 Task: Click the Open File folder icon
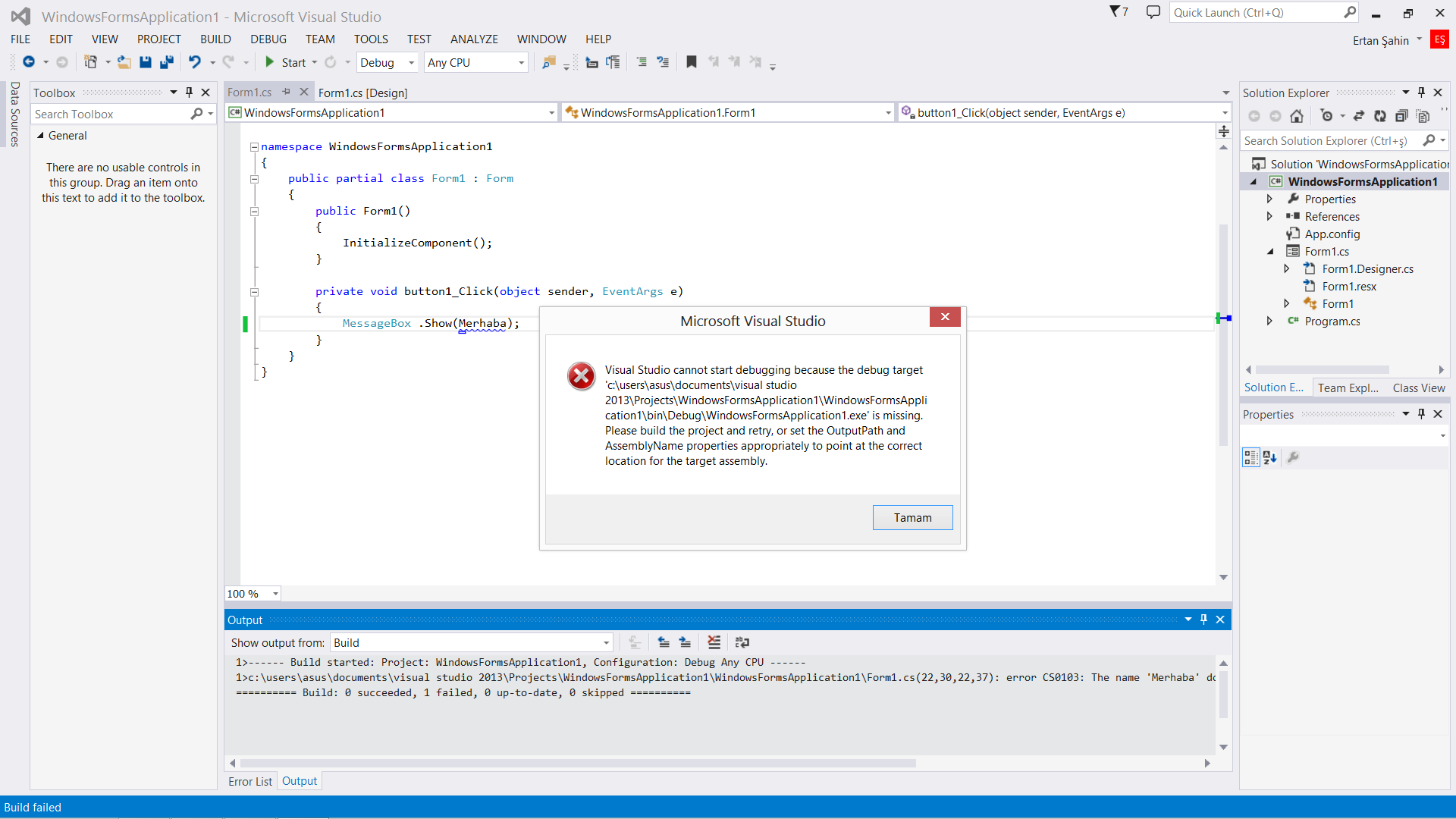pyautogui.click(x=124, y=62)
